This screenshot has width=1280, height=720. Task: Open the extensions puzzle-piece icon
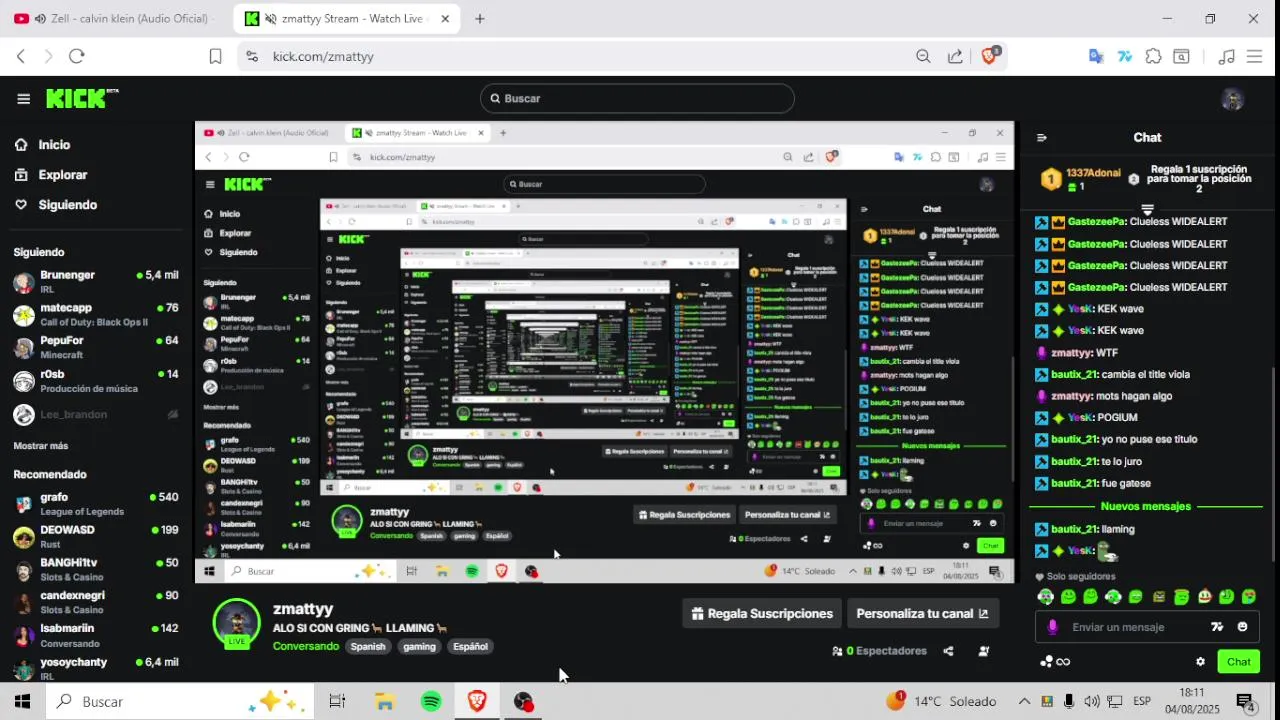click(1153, 56)
